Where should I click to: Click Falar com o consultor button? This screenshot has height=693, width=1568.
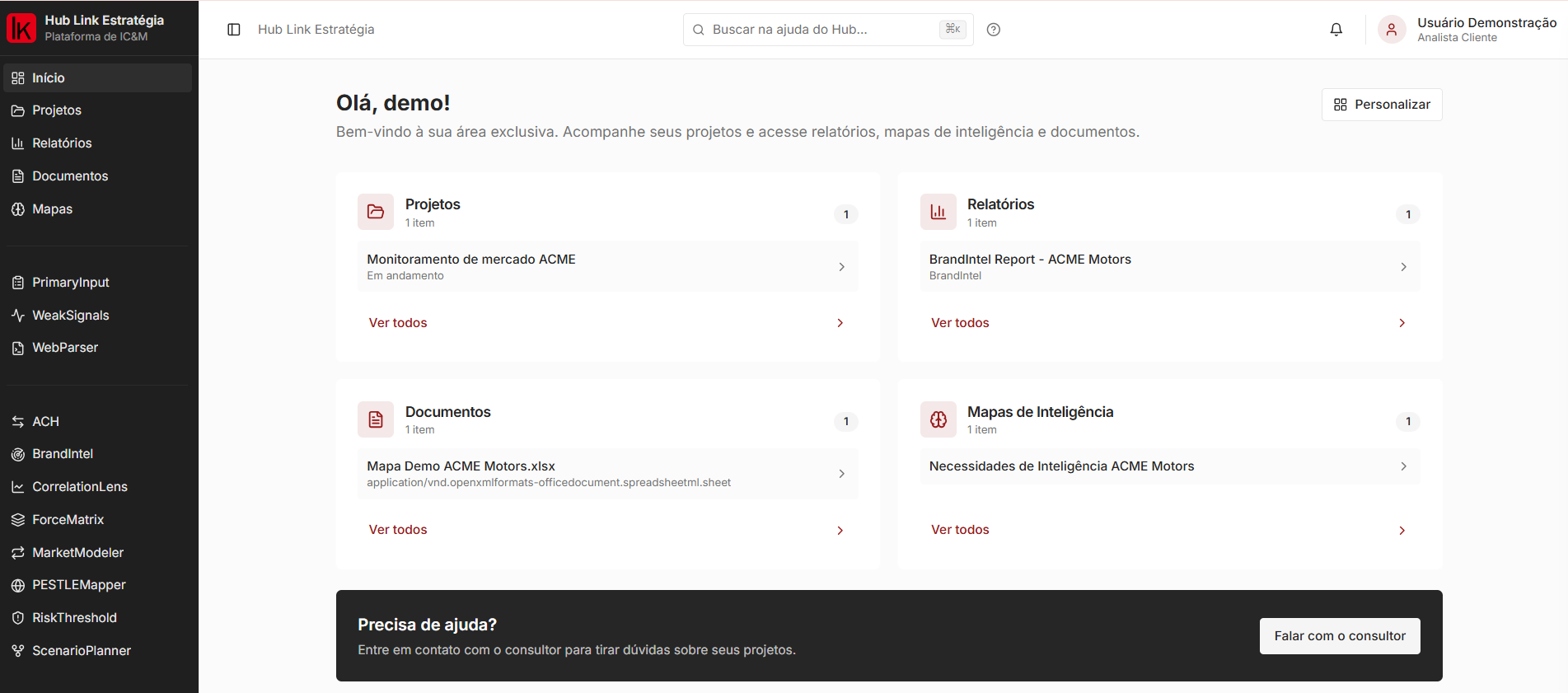point(1340,636)
